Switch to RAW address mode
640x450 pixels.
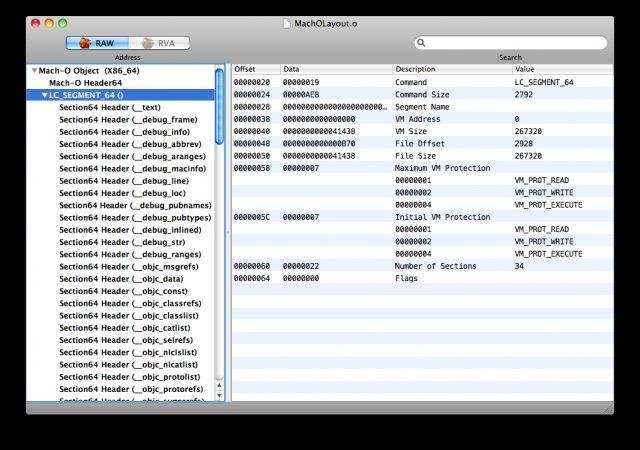[97, 43]
